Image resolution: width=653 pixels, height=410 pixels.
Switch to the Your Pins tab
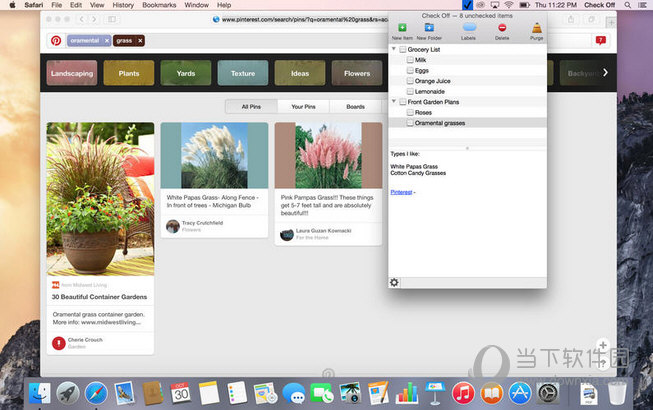point(303,107)
